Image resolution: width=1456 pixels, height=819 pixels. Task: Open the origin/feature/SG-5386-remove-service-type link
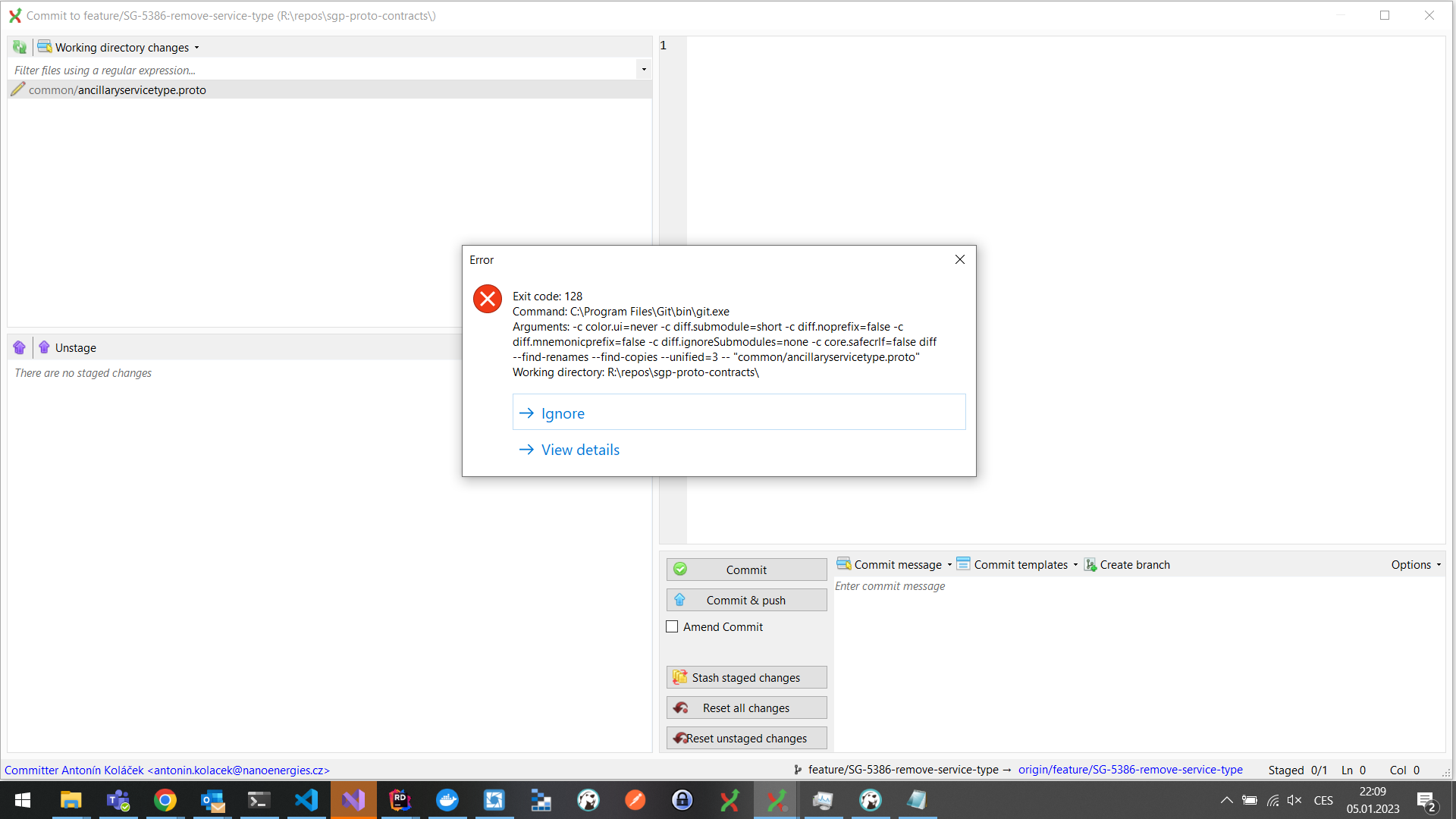(1130, 769)
